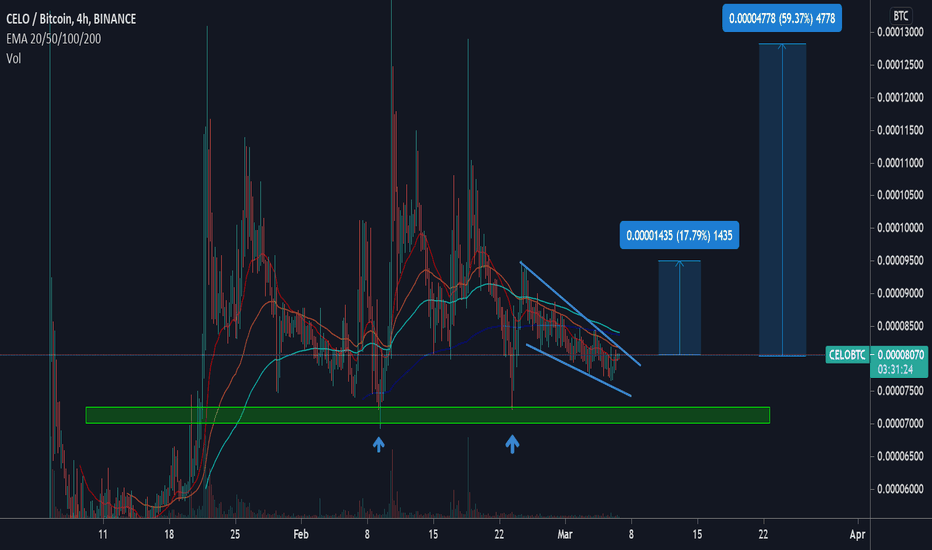Viewport: 932px width, 550px height.
Task: Click the date label 15 after Mar
Action: tap(697, 535)
